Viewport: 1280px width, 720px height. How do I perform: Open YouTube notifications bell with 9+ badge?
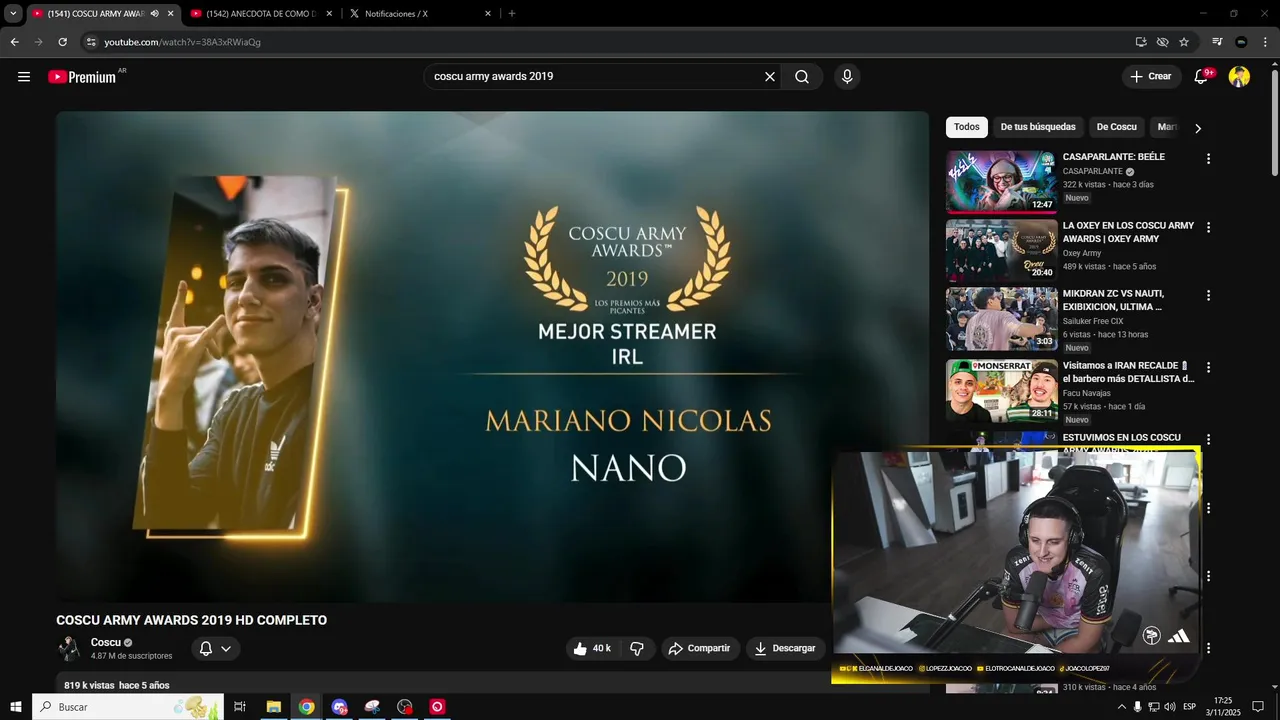click(x=1202, y=77)
